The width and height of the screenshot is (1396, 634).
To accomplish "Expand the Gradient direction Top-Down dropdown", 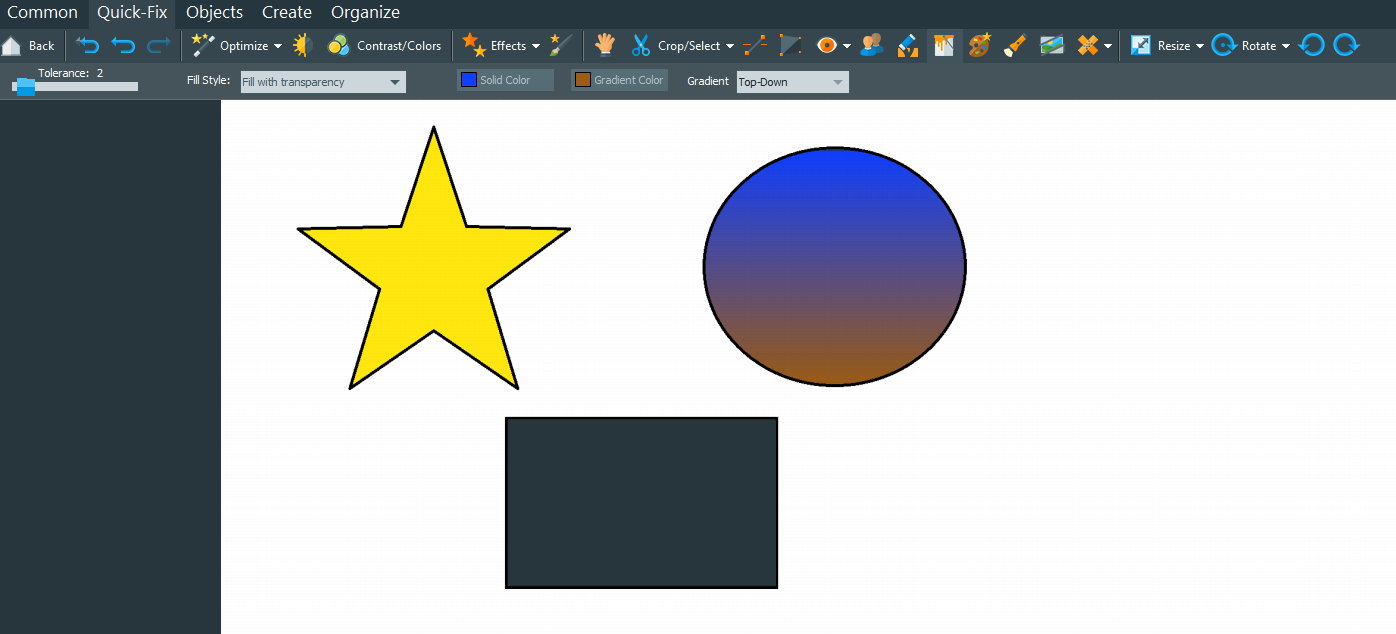I will pos(792,82).
